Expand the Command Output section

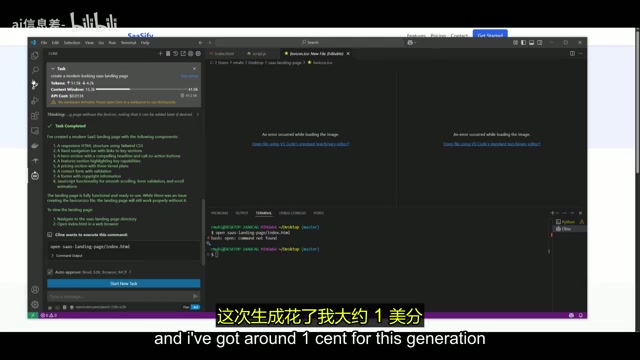click(67, 256)
